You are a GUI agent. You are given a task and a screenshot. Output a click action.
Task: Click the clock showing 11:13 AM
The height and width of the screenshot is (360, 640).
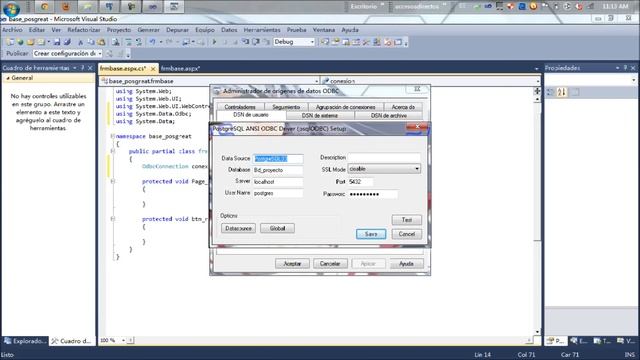(x=615, y=6)
